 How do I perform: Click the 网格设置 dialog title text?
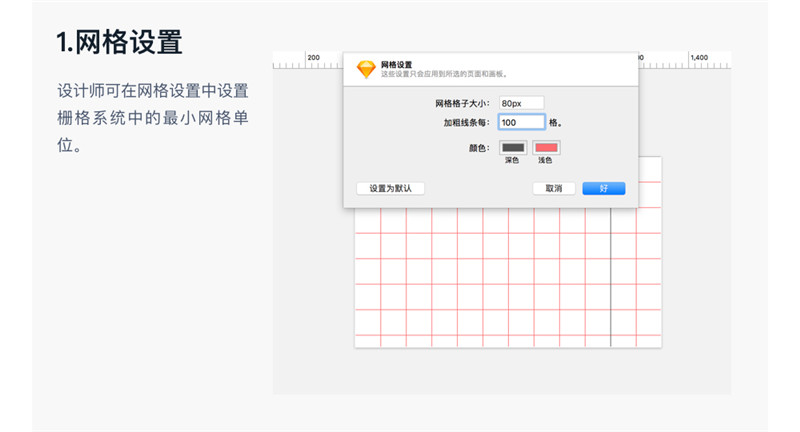(396, 64)
